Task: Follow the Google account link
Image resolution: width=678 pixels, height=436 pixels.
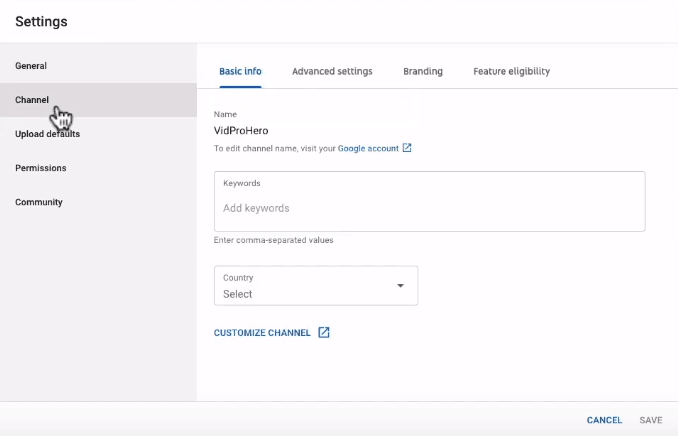Action: (x=368, y=148)
